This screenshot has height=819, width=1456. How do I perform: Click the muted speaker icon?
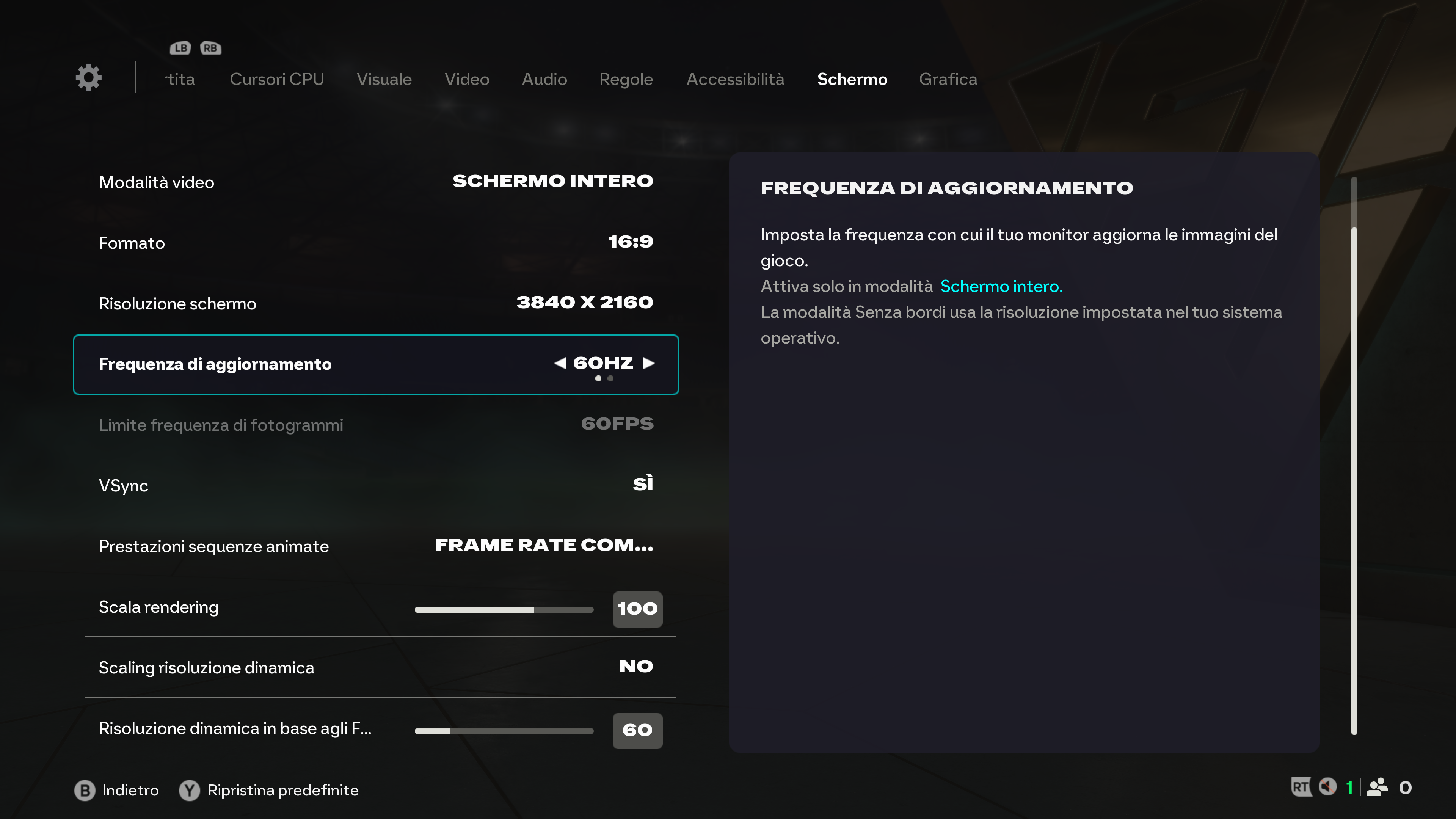1327,787
